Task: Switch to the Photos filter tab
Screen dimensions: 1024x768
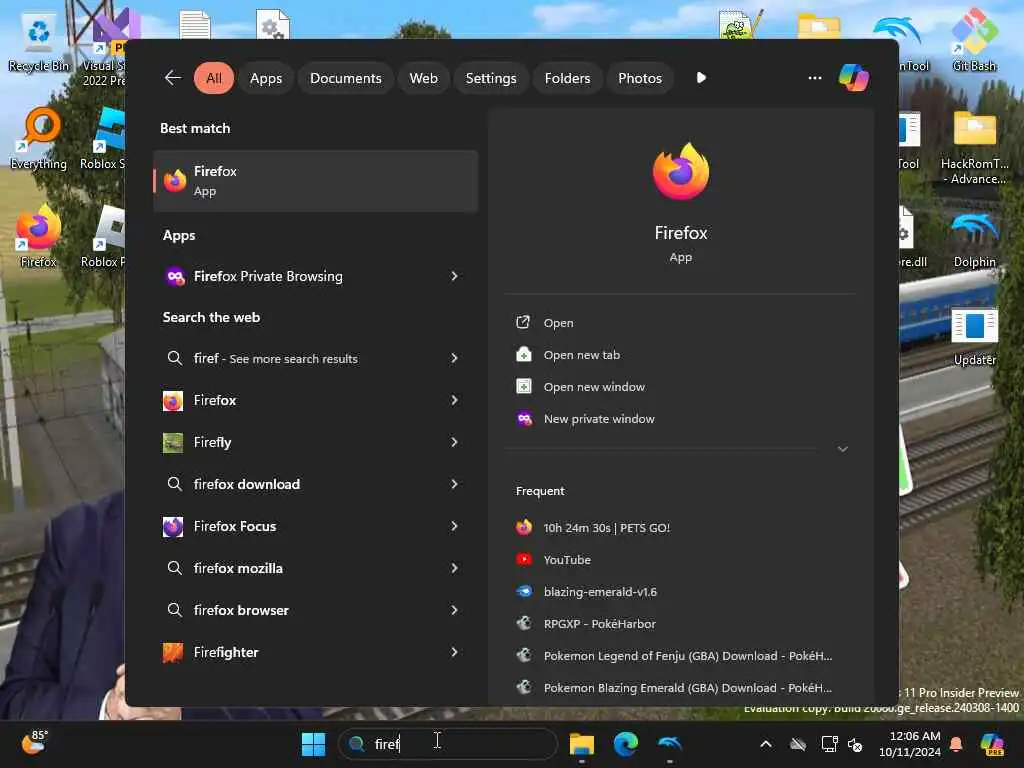Action: pyautogui.click(x=640, y=78)
